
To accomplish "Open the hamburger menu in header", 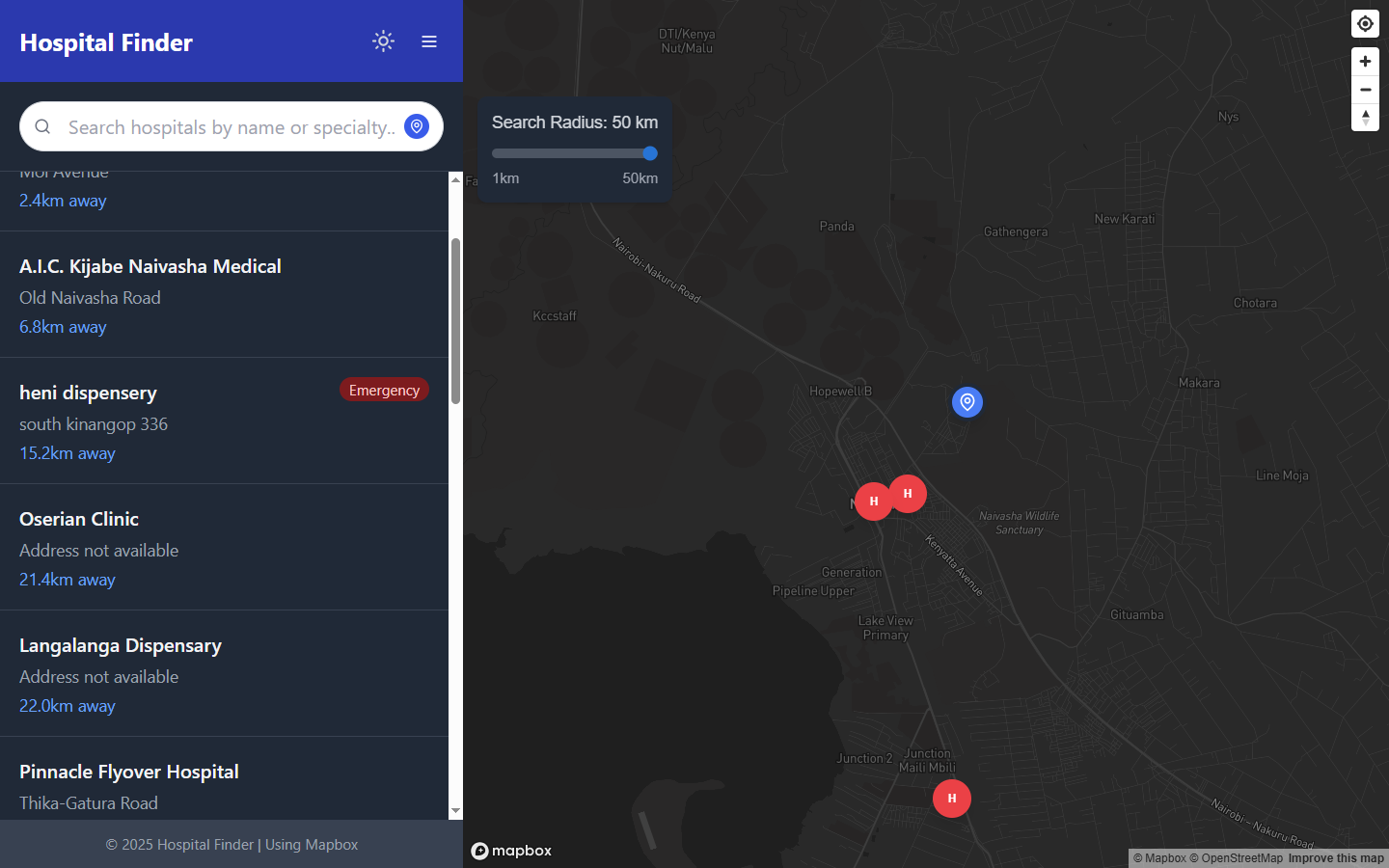I will point(429,41).
